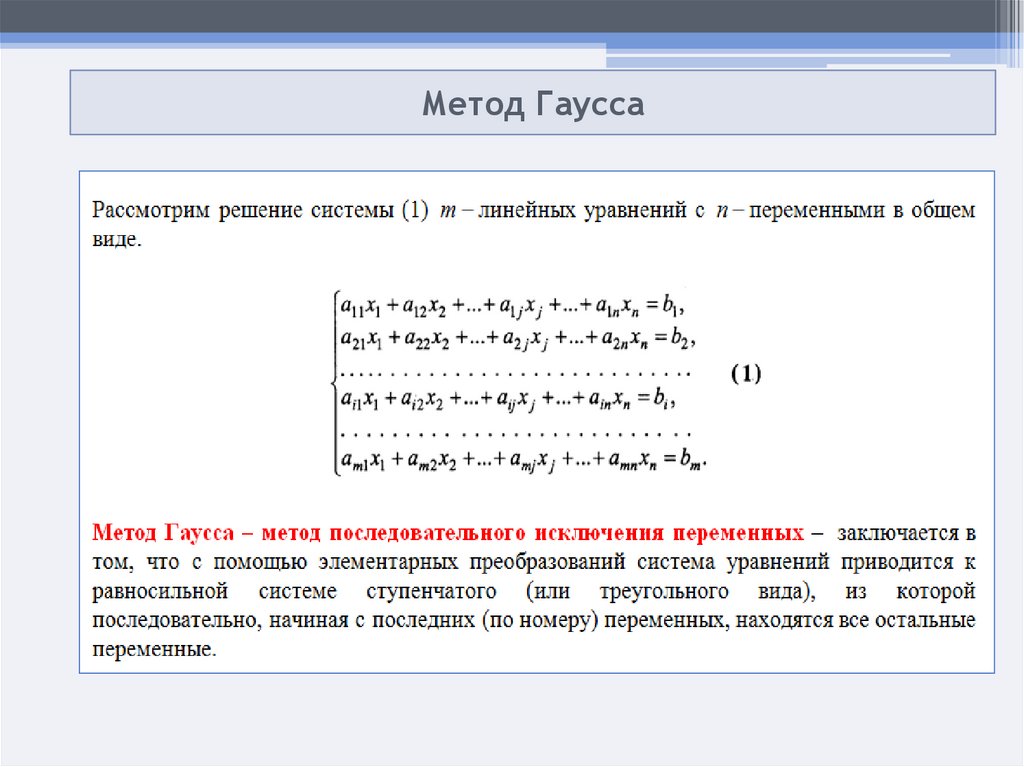Select the first equation ending with b1
The width and height of the screenshot is (1024, 767).
click(x=514, y=305)
